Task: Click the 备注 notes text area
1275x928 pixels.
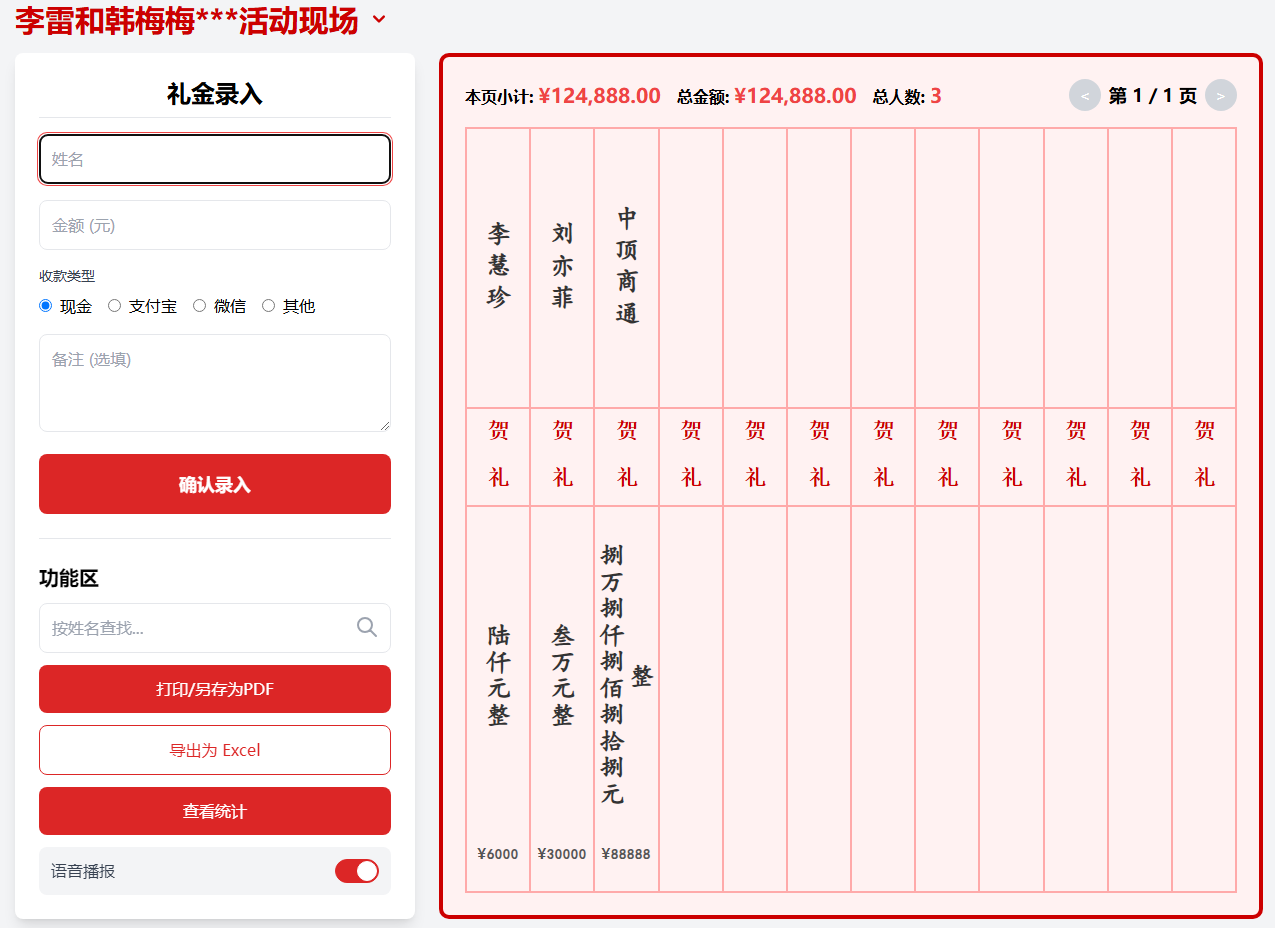Action: (x=215, y=382)
